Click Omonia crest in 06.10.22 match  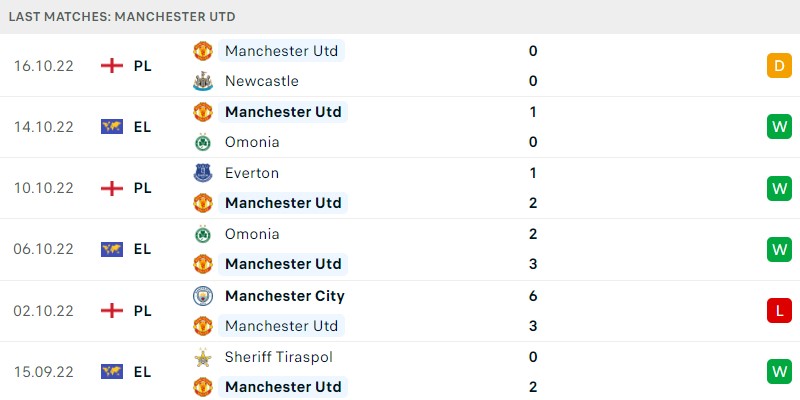(x=203, y=234)
